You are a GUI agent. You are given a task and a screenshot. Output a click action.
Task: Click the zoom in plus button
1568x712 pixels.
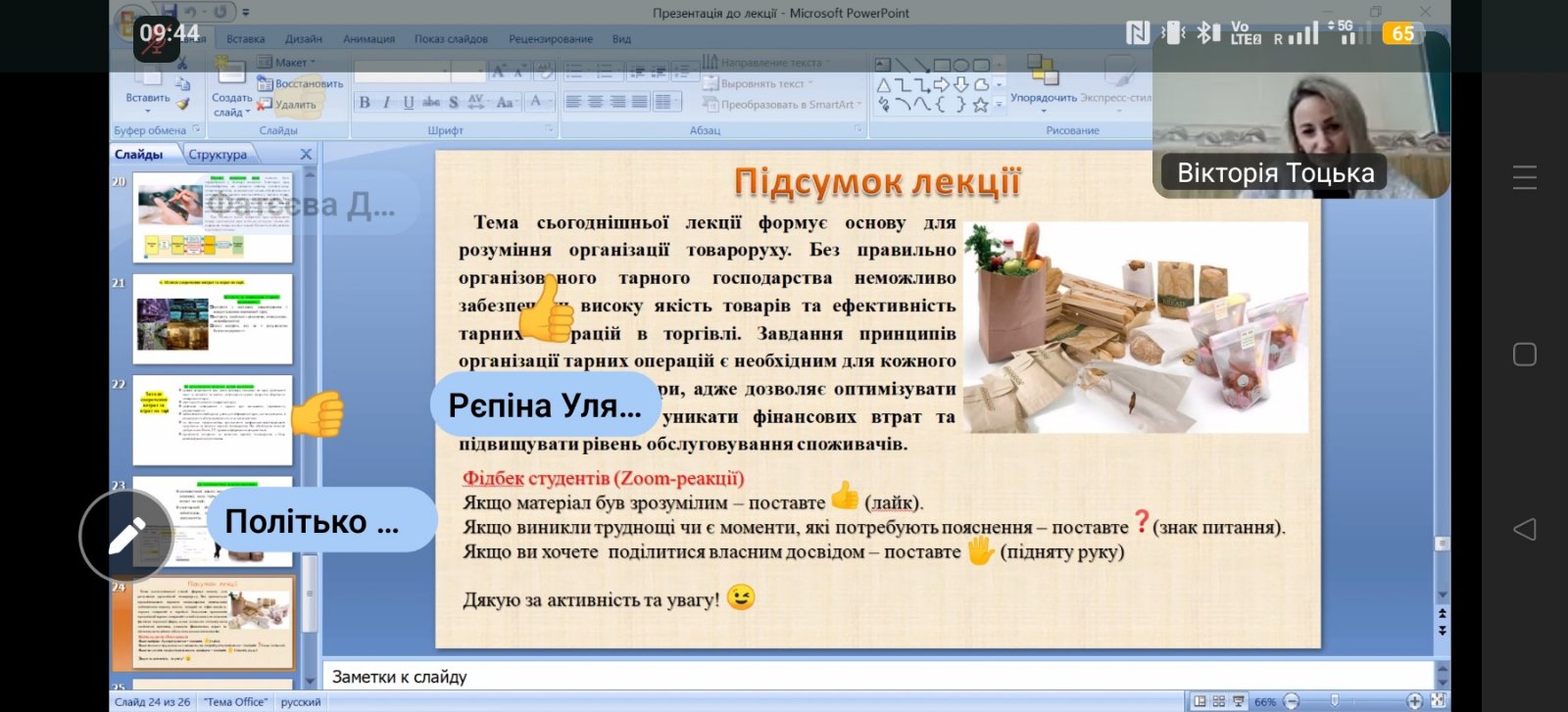click(x=1414, y=701)
